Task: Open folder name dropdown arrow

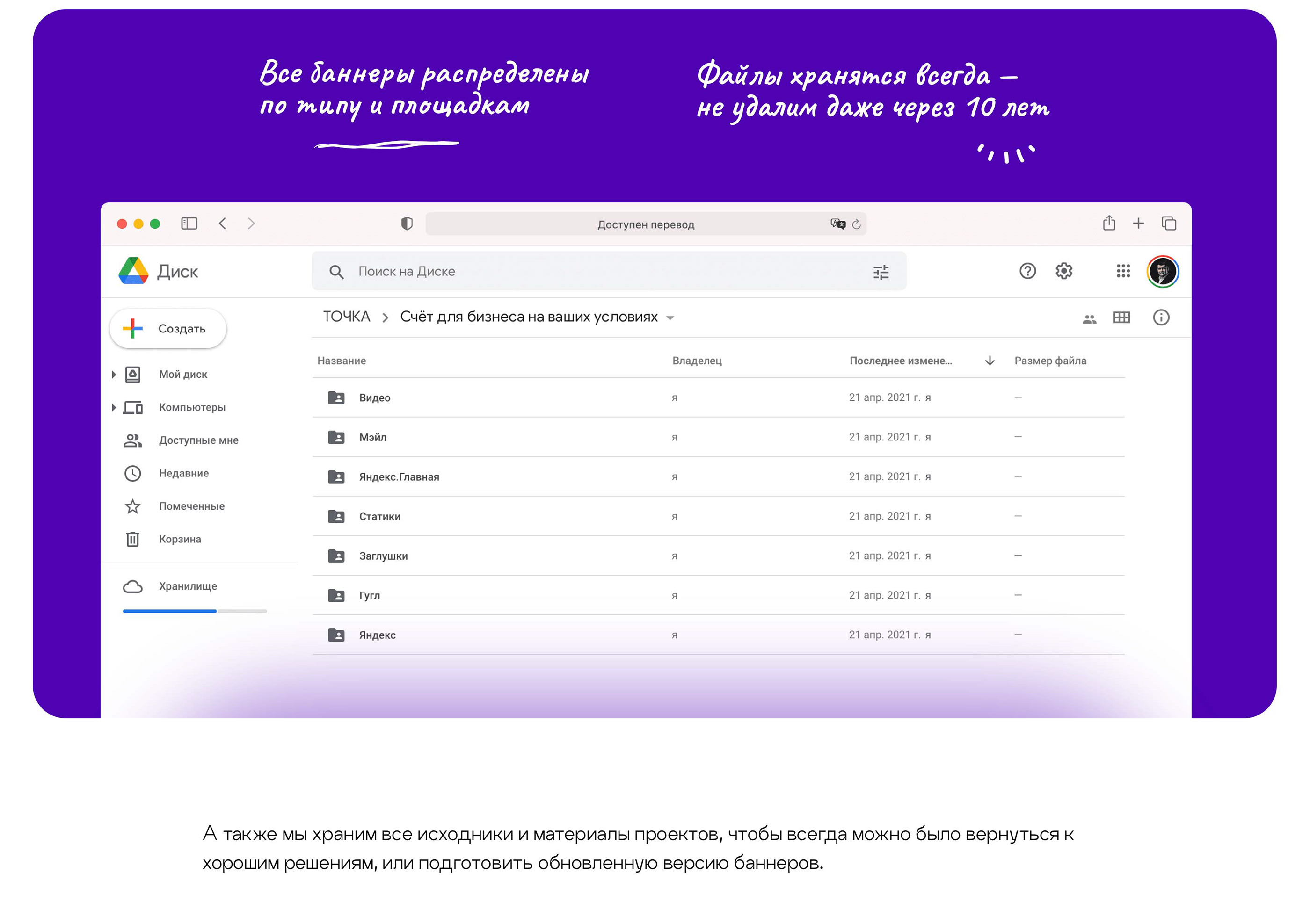Action: (x=670, y=318)
